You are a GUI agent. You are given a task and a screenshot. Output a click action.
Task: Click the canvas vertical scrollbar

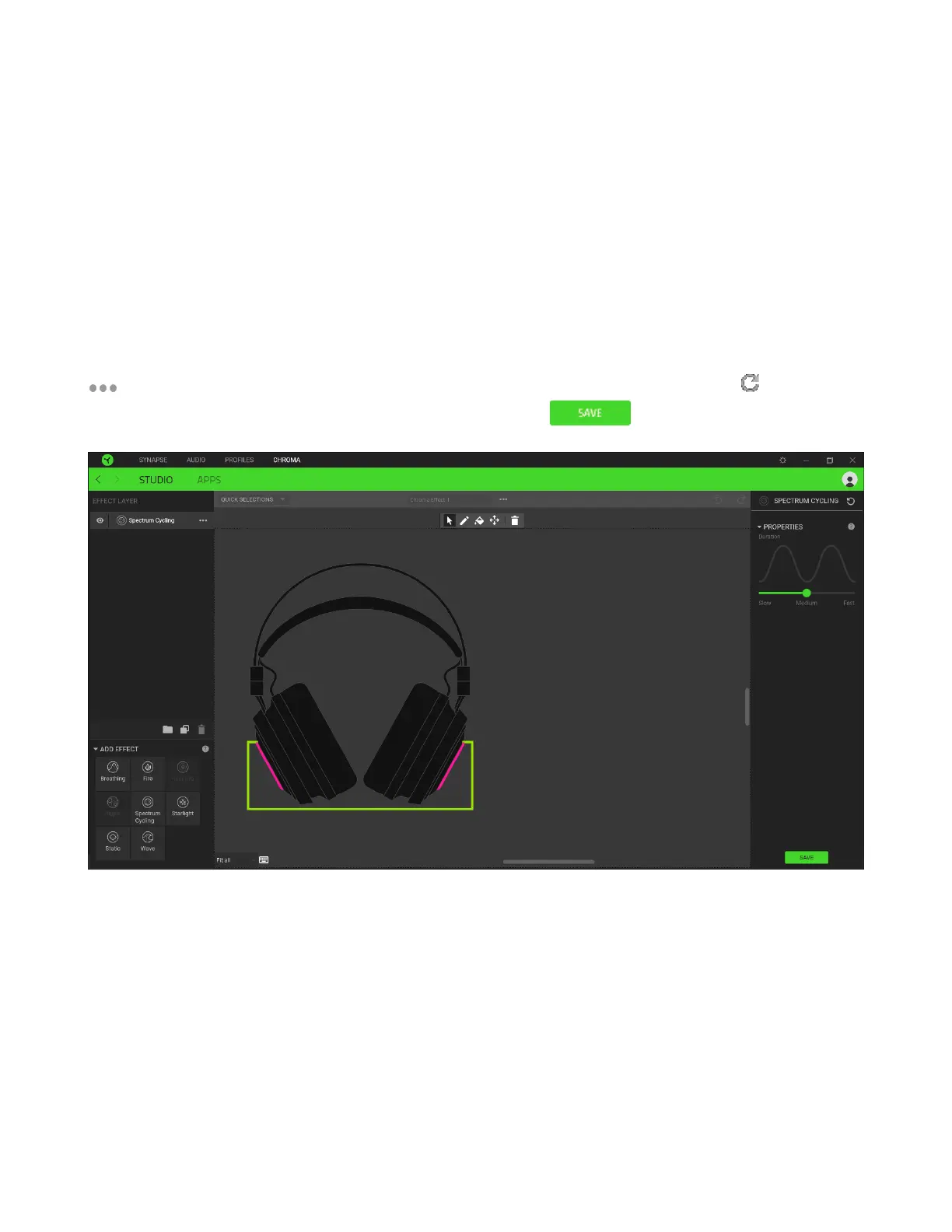point(747,706)
